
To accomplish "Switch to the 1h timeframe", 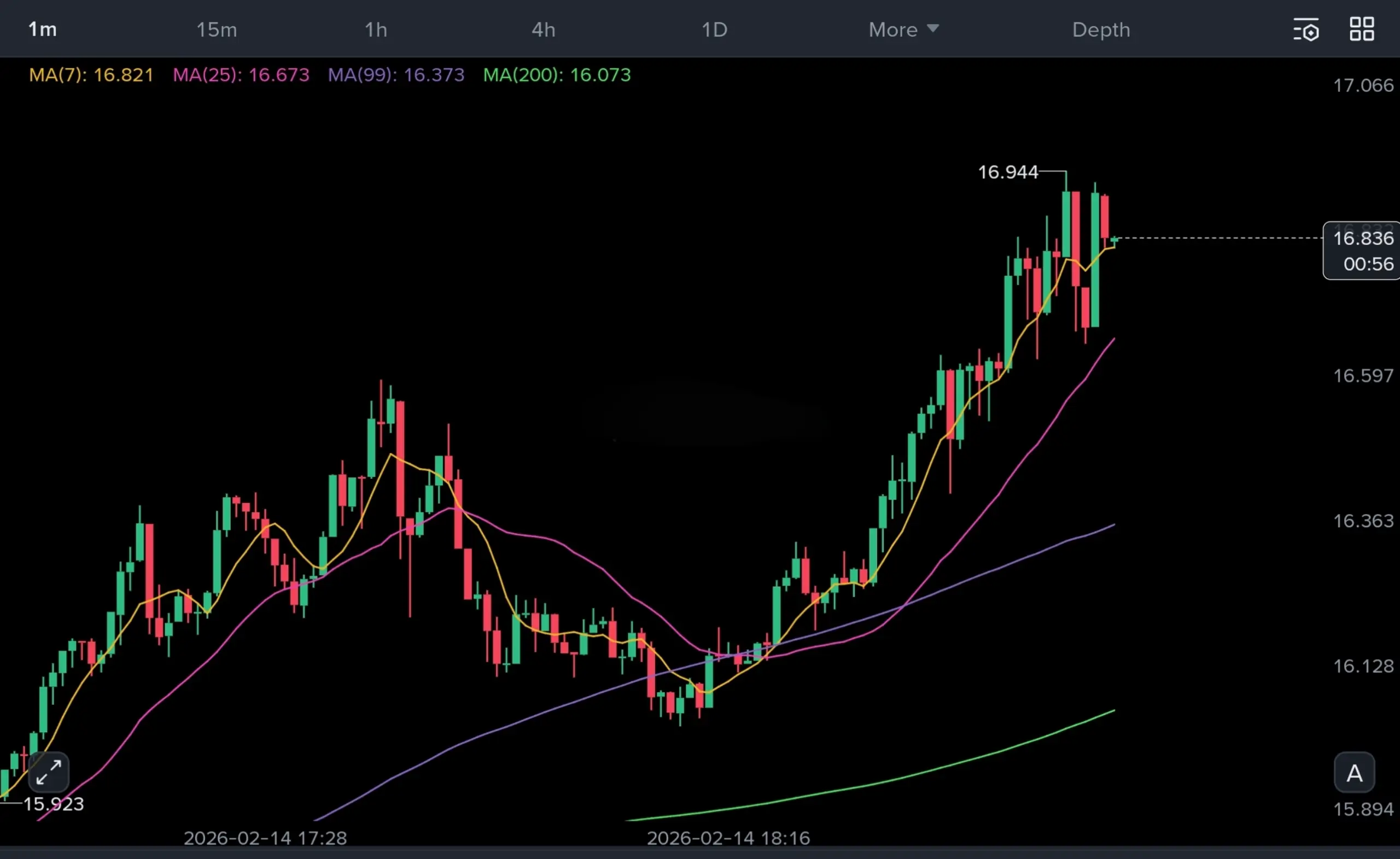I will 376,30.
